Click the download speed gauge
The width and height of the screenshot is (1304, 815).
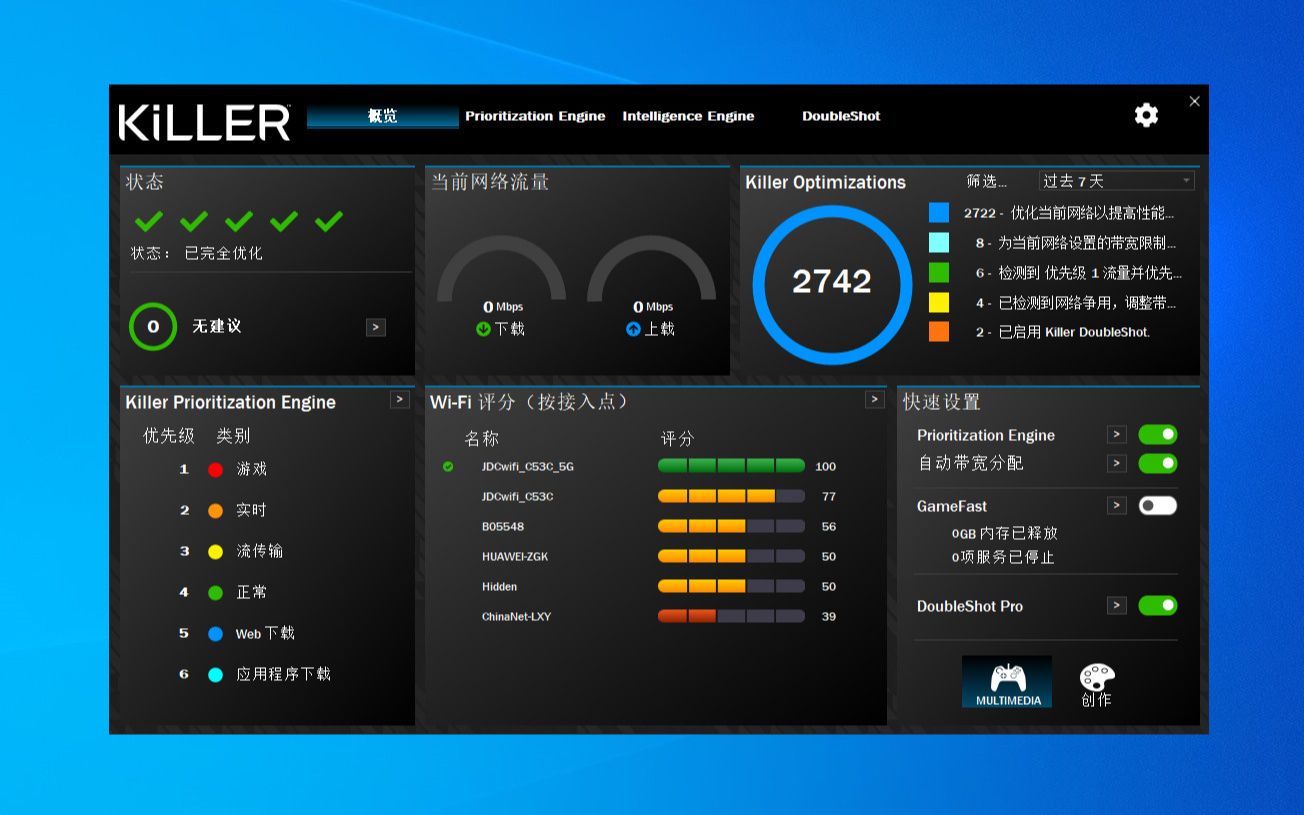tap(501, 268)
